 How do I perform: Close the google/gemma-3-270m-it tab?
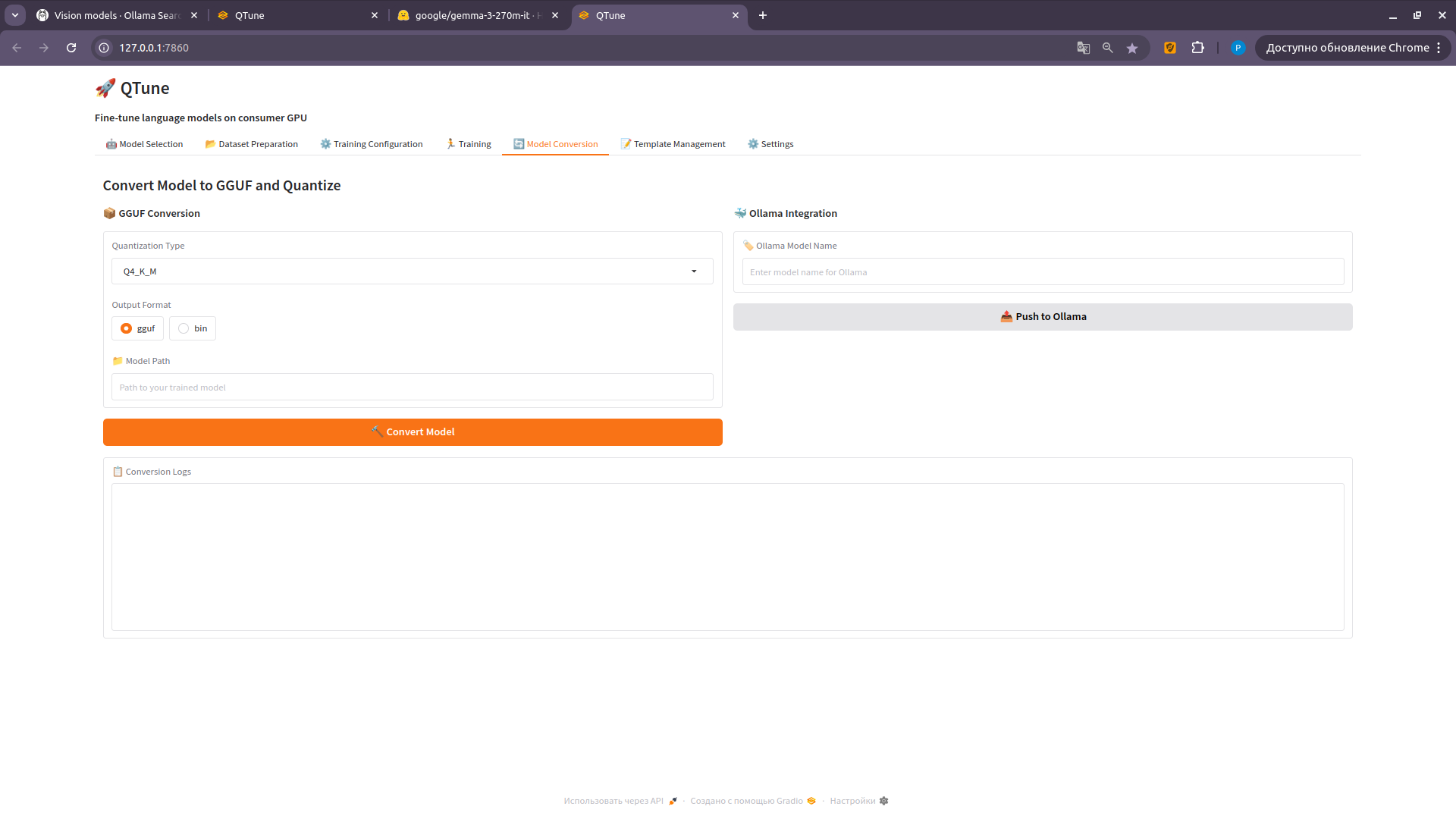[555, 15]
